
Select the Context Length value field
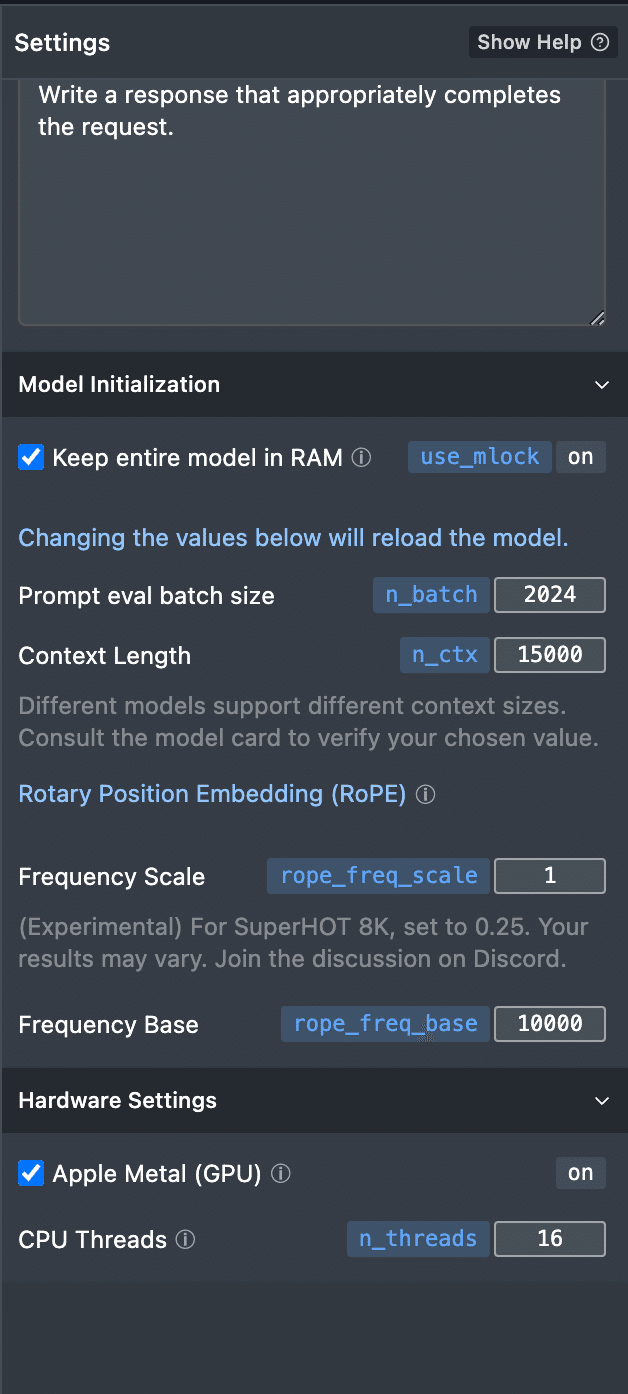(550, 655)
